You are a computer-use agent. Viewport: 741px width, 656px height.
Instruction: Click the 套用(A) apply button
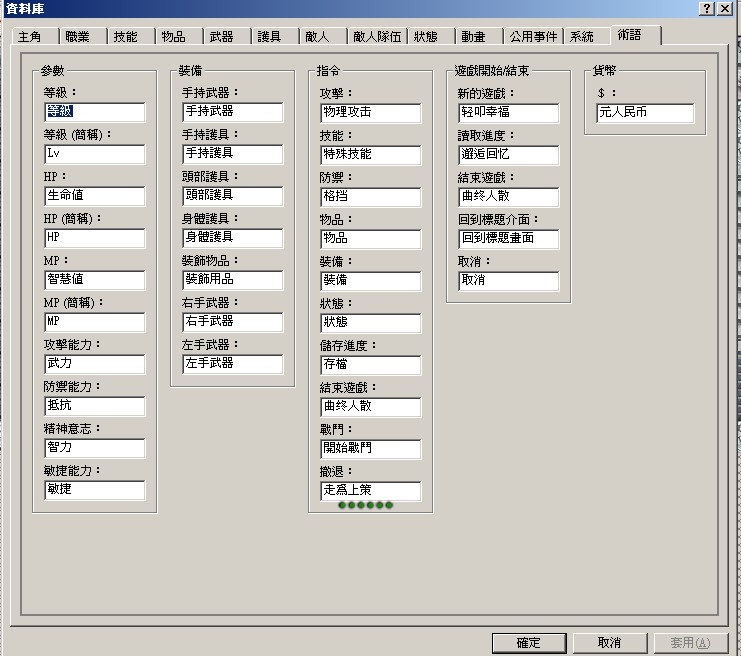pyautogui.click(x=690, y=643)
